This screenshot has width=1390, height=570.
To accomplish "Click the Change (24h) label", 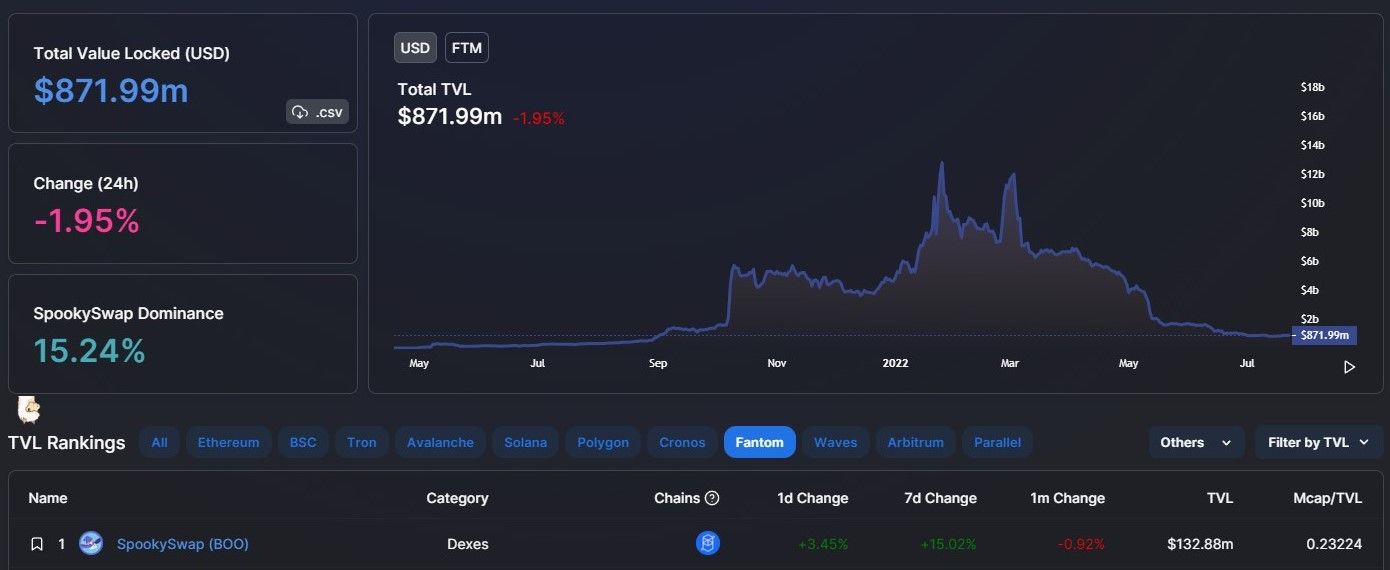I will [86, 183].
